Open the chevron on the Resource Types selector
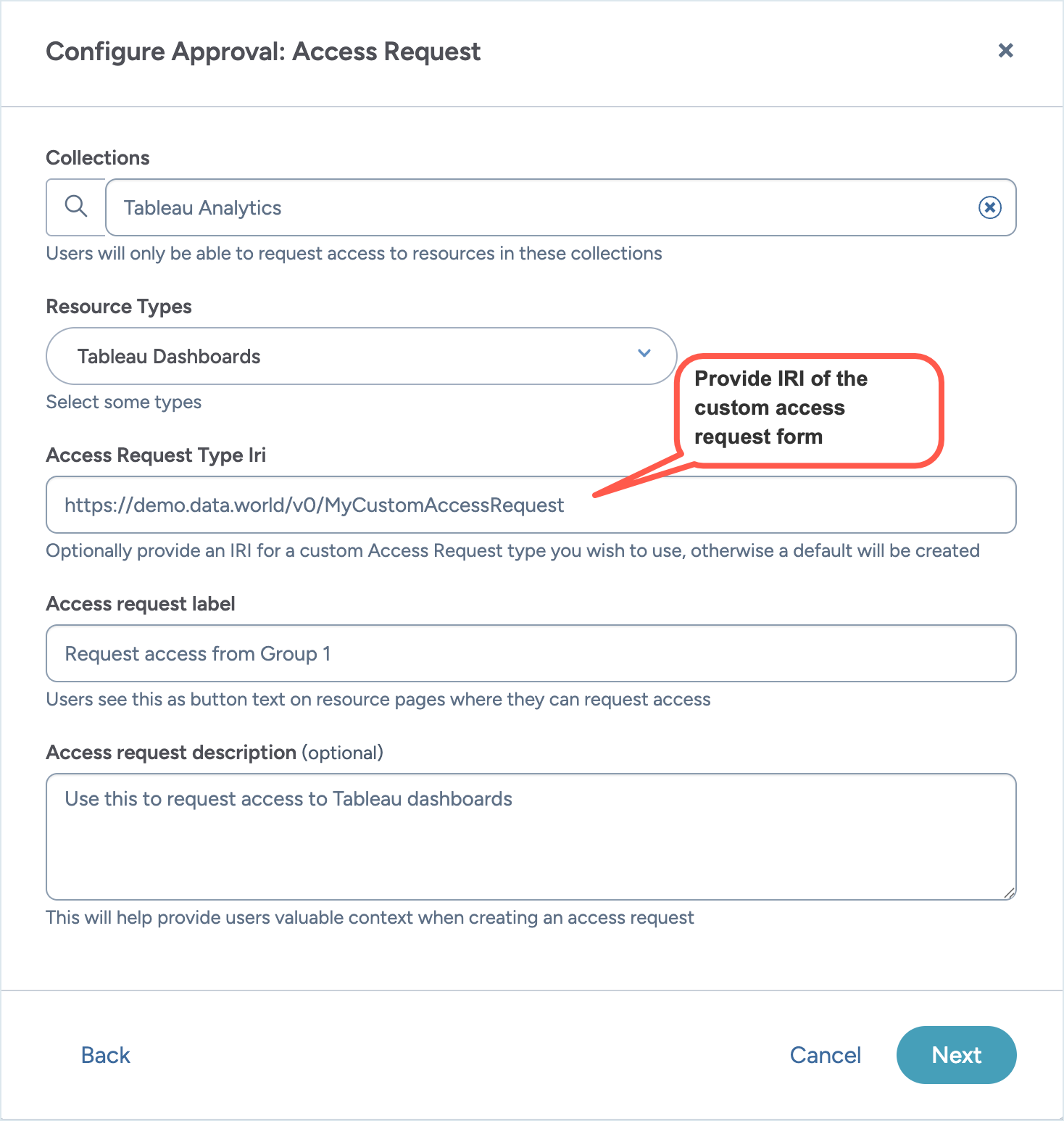Screen dimensions: 1064x1121 [644, 355]
